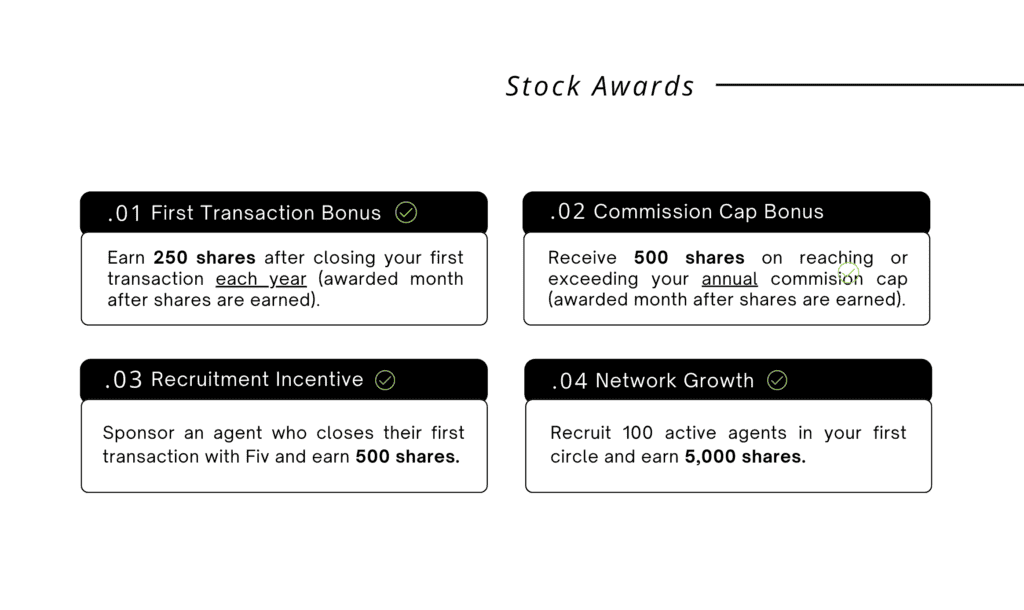Select the ".04 Network Growth" header

653,381
